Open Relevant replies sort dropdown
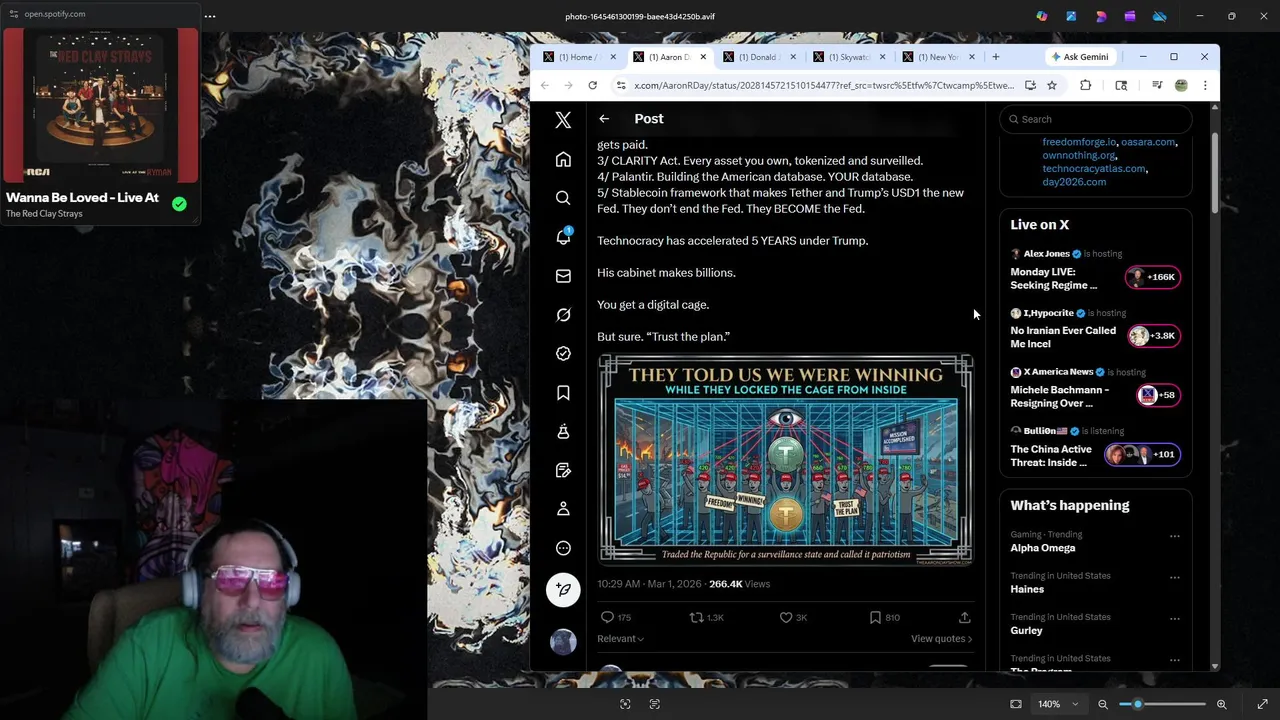This screenshot has height=720, width=1280. pos(621,639)
